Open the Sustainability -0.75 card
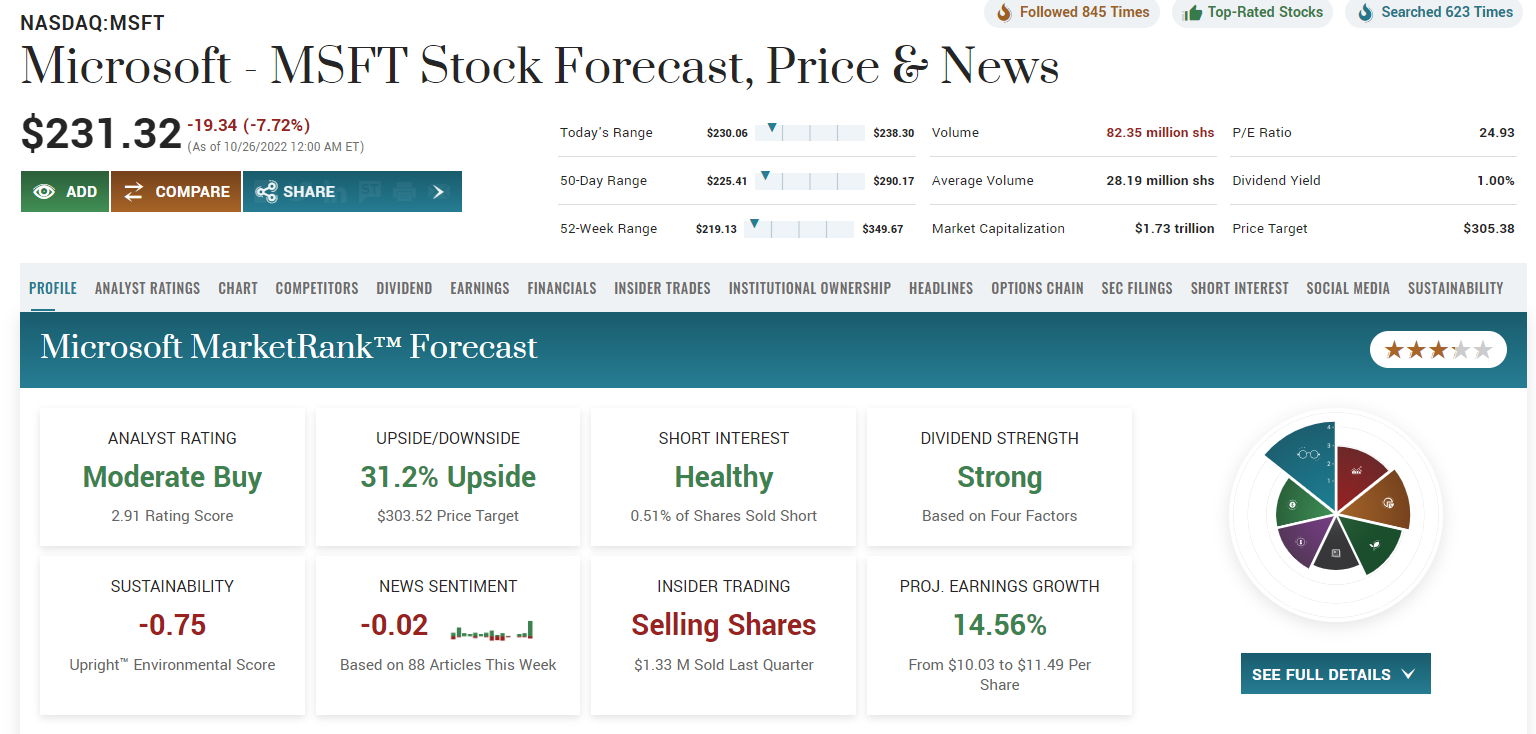The height and width of the screenshot is (734, 1536). click(172, 635)
